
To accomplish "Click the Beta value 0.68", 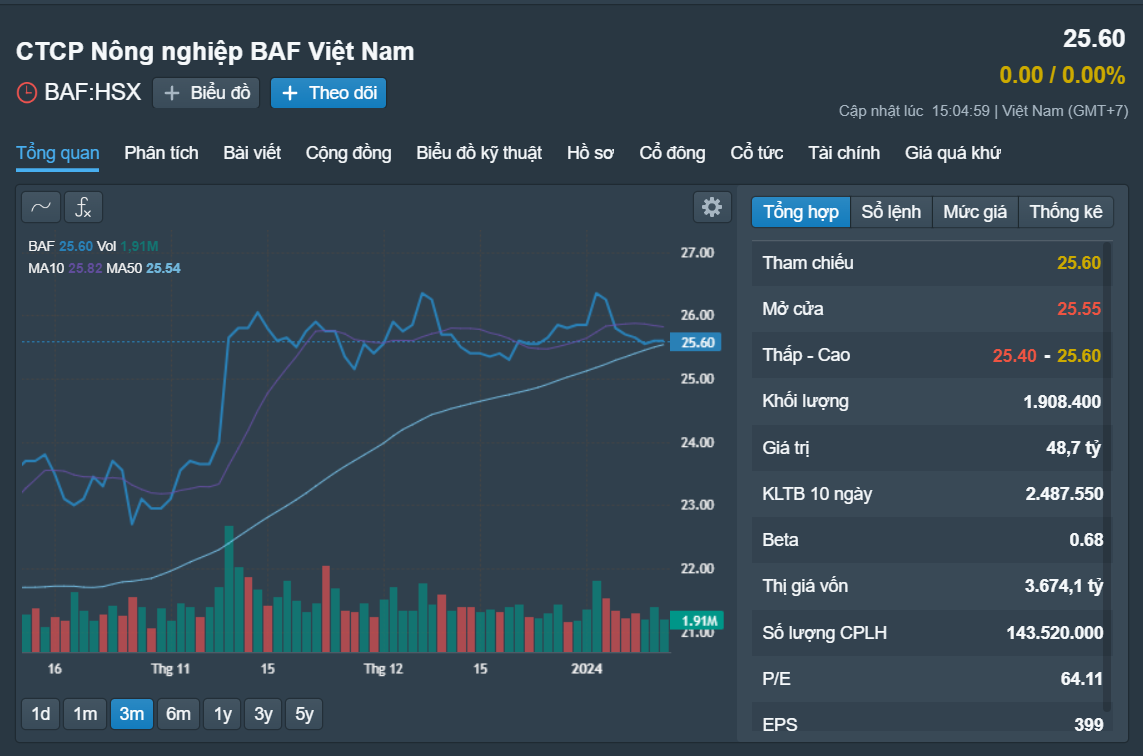I will click(x=1086, y=540).
